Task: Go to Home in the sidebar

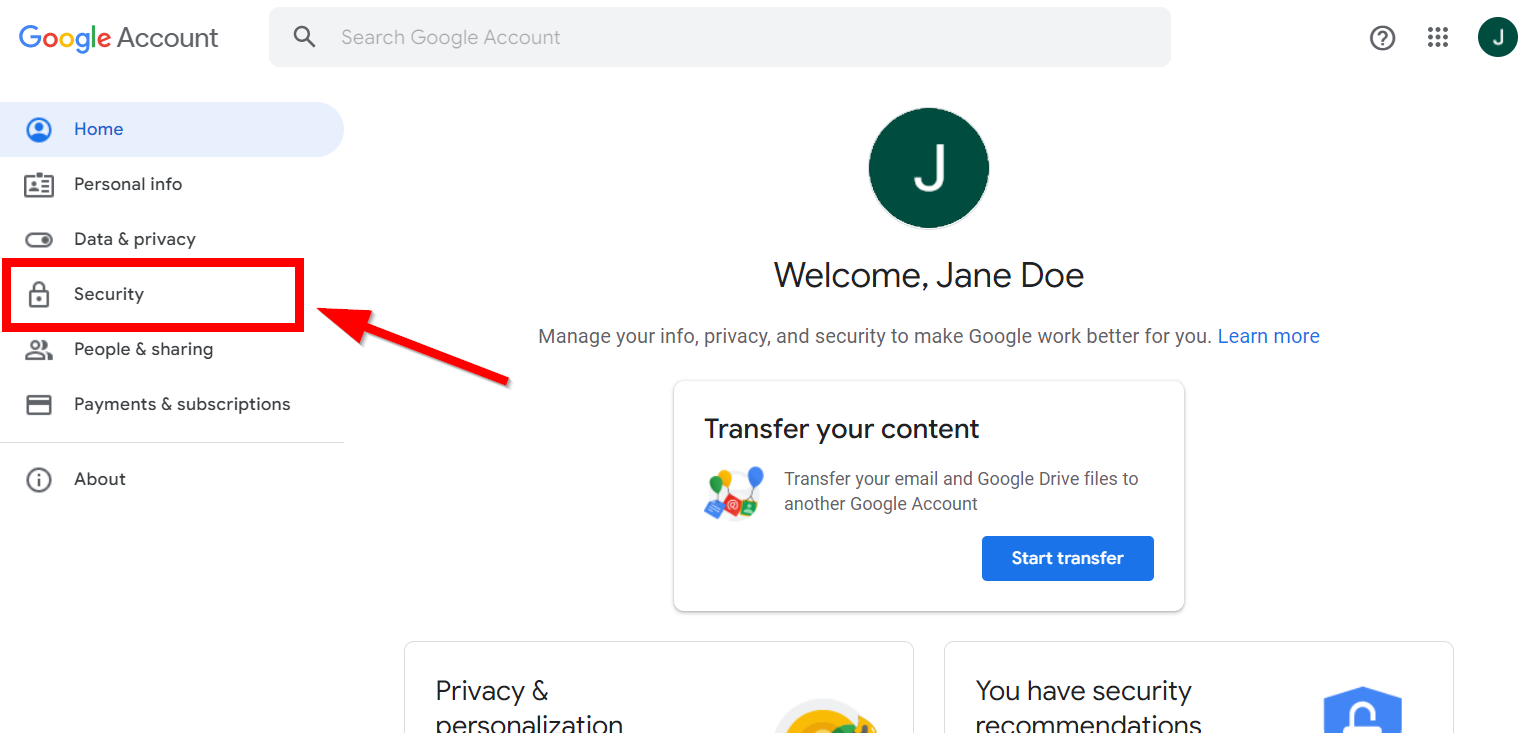Action: coord(172,129)
